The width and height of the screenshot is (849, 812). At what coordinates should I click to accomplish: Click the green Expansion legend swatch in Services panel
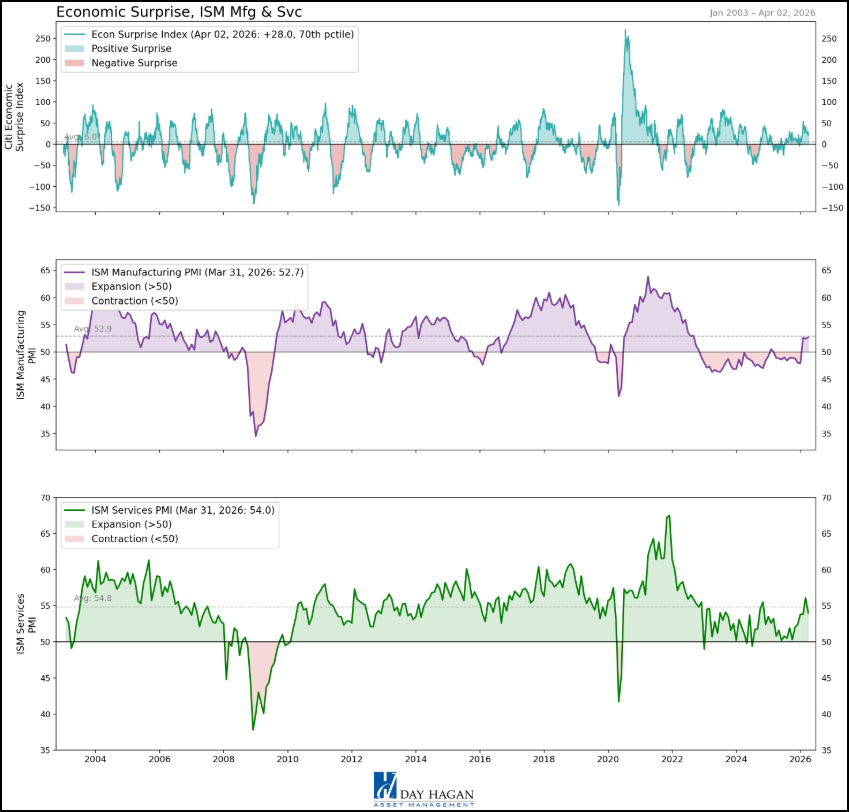75,524
